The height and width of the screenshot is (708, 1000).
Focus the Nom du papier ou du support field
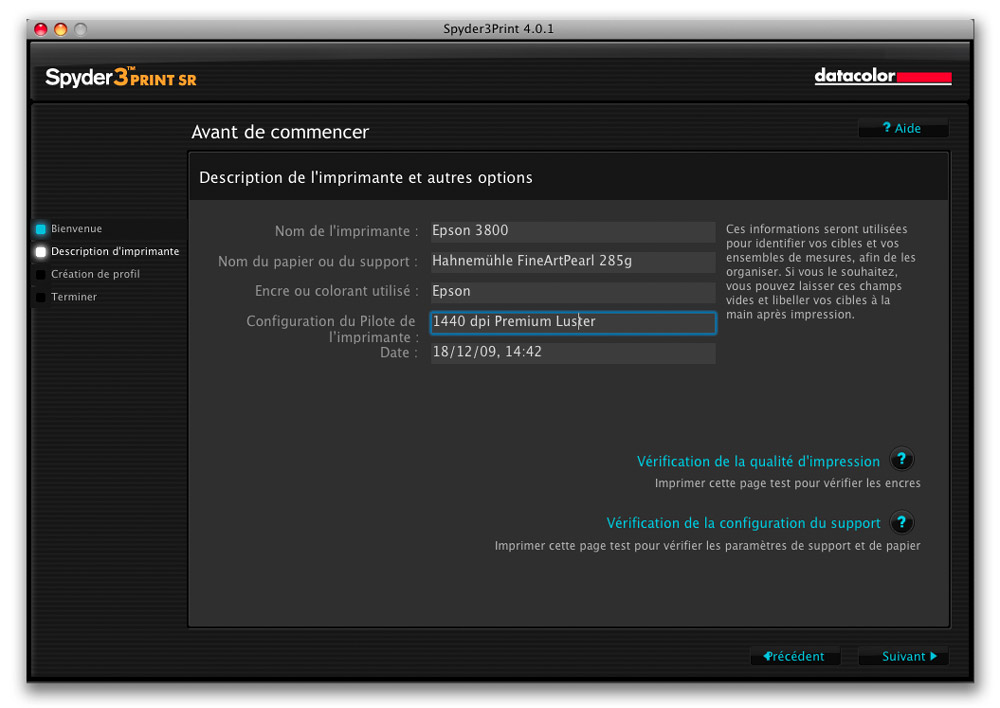click(573, 261)
